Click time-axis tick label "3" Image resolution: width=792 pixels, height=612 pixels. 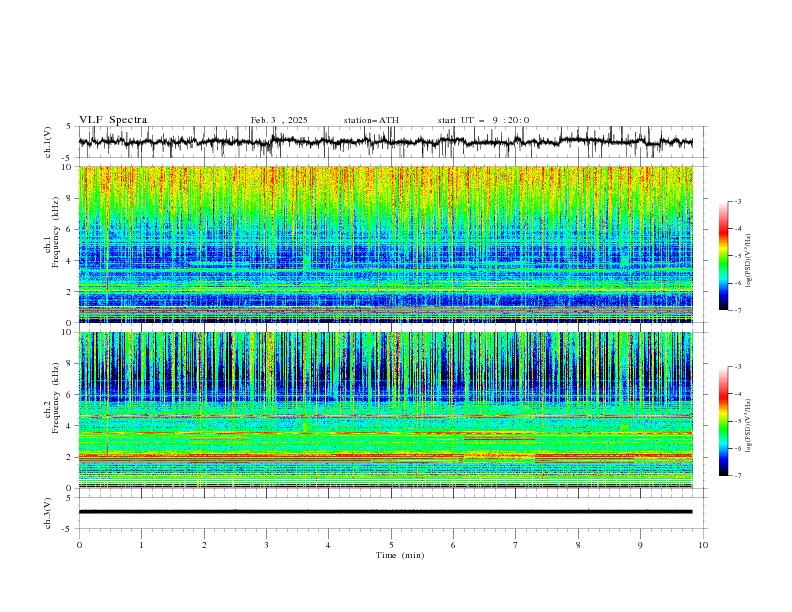[x=266, y=545]
